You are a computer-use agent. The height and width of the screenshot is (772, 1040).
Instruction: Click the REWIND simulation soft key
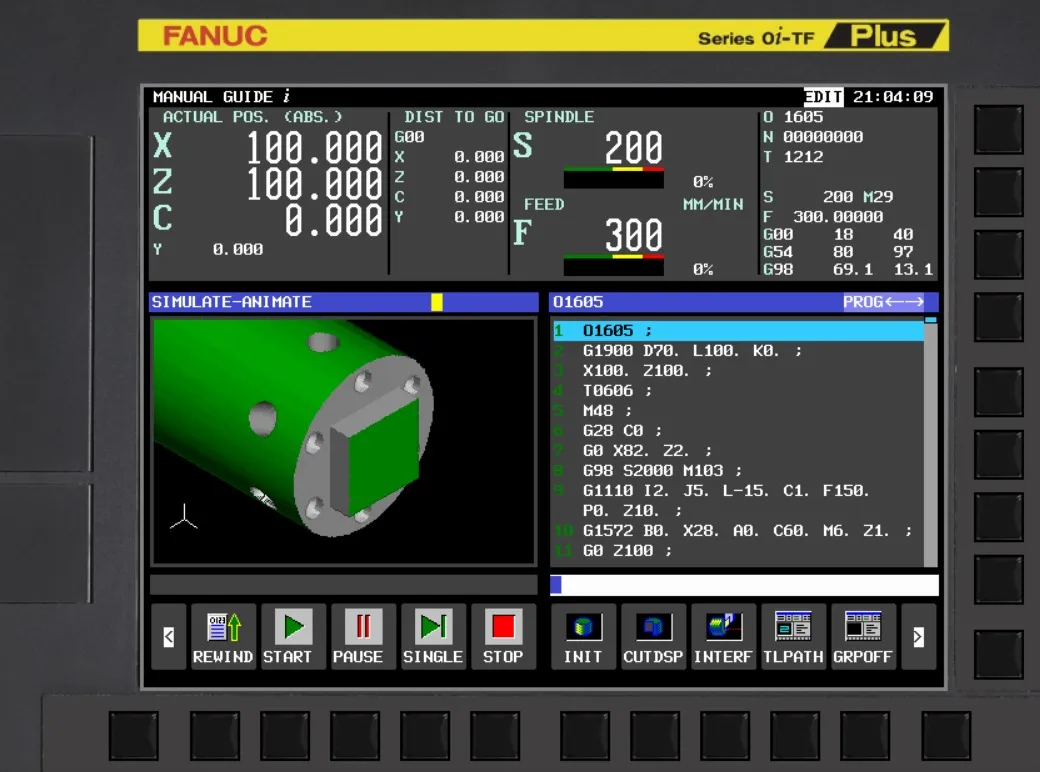tap(223, 636)
